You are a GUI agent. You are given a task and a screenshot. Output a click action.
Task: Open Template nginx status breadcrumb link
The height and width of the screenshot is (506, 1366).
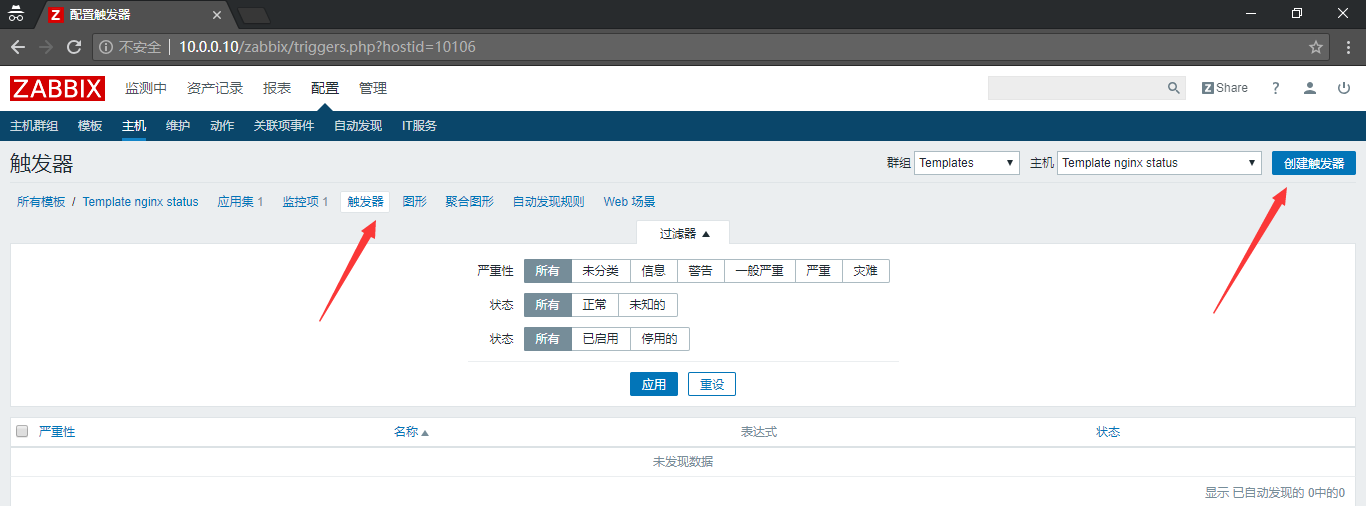[x=141, y=202]
